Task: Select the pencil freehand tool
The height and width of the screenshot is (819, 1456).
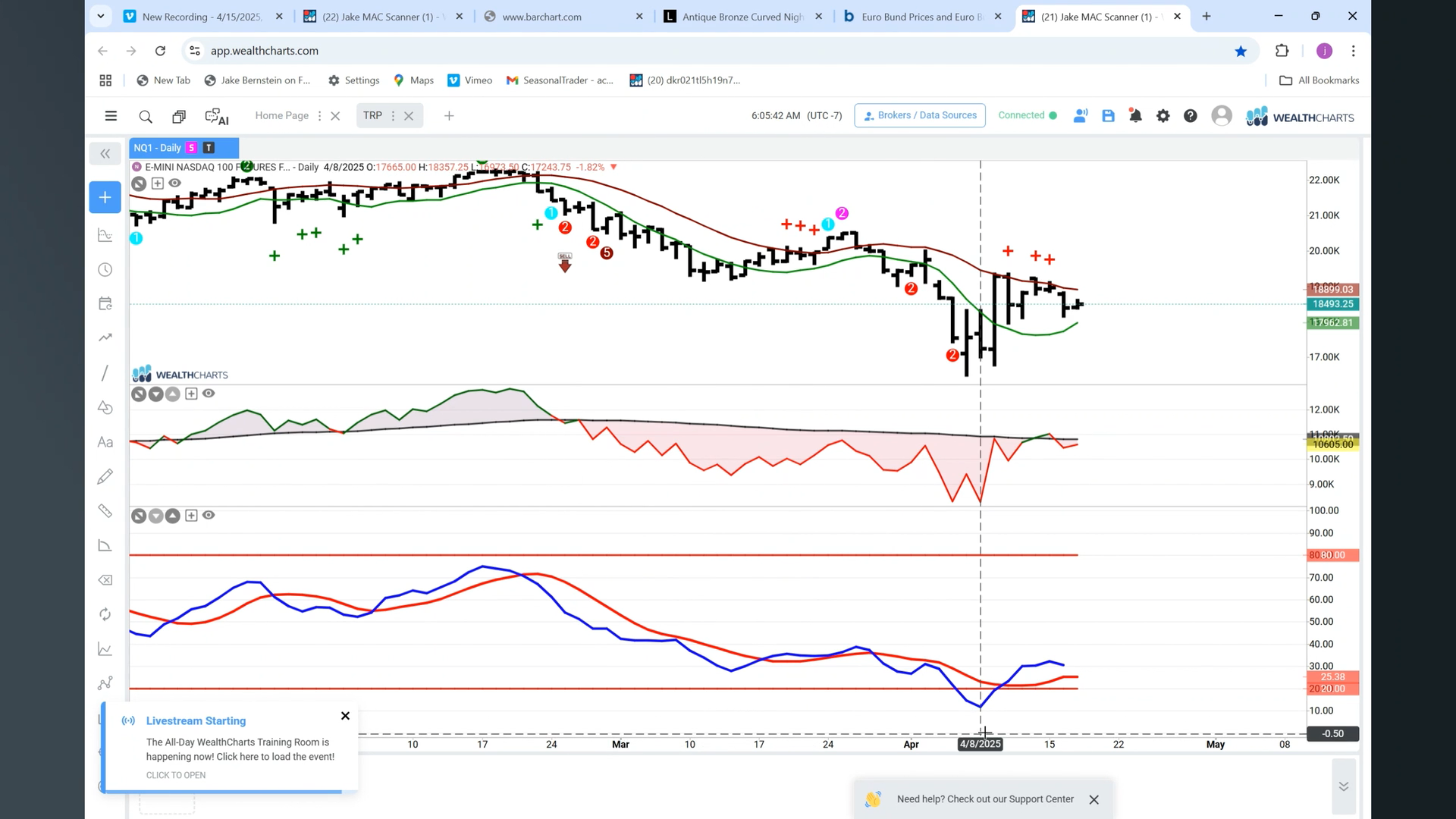Action: (x=105, y=476)
